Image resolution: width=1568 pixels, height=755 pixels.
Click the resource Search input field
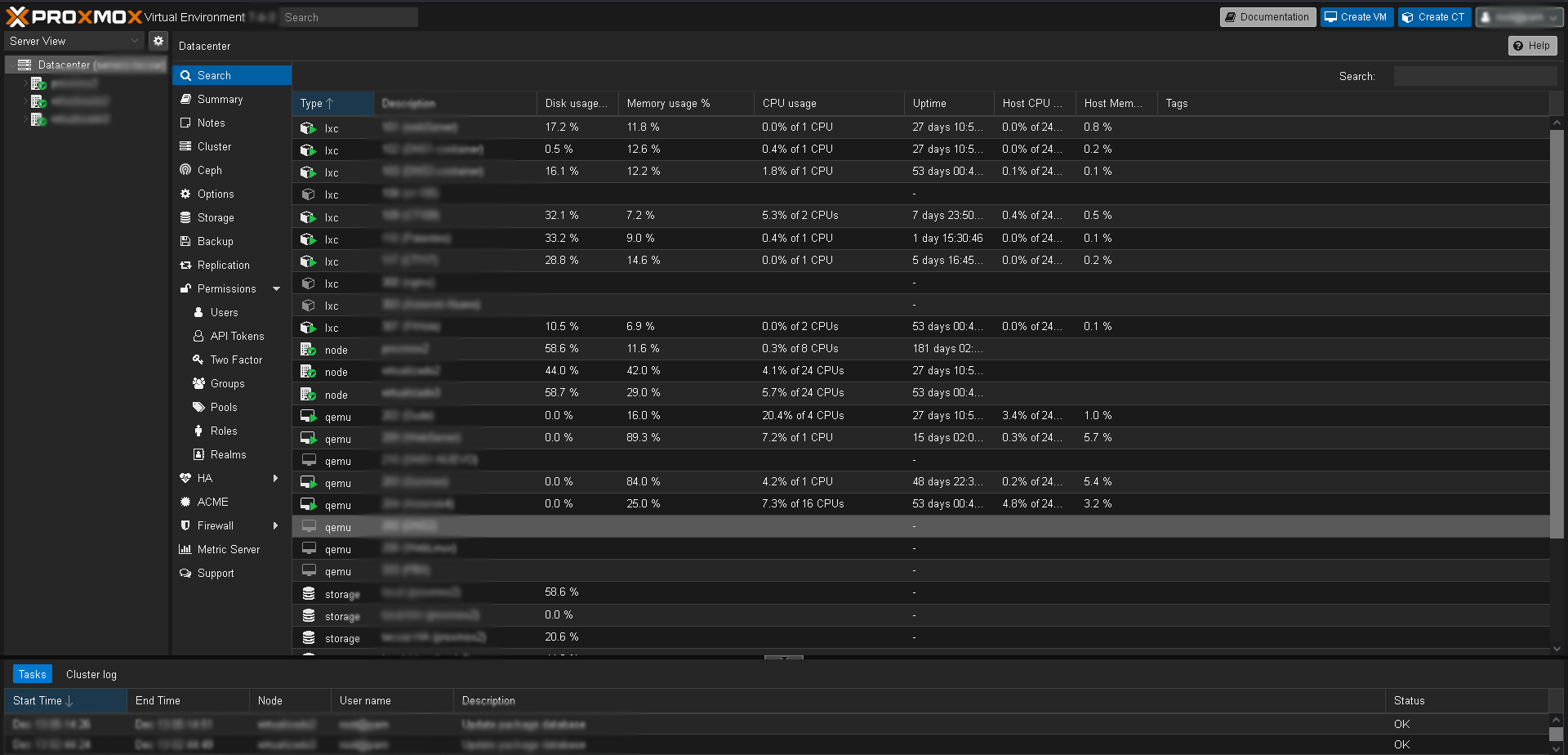point(1474,76)
